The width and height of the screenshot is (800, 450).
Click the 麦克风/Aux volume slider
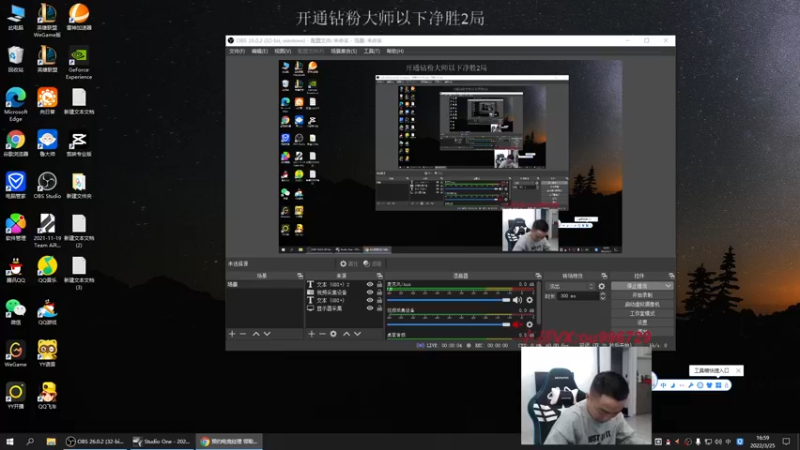[x=448, y=300]
